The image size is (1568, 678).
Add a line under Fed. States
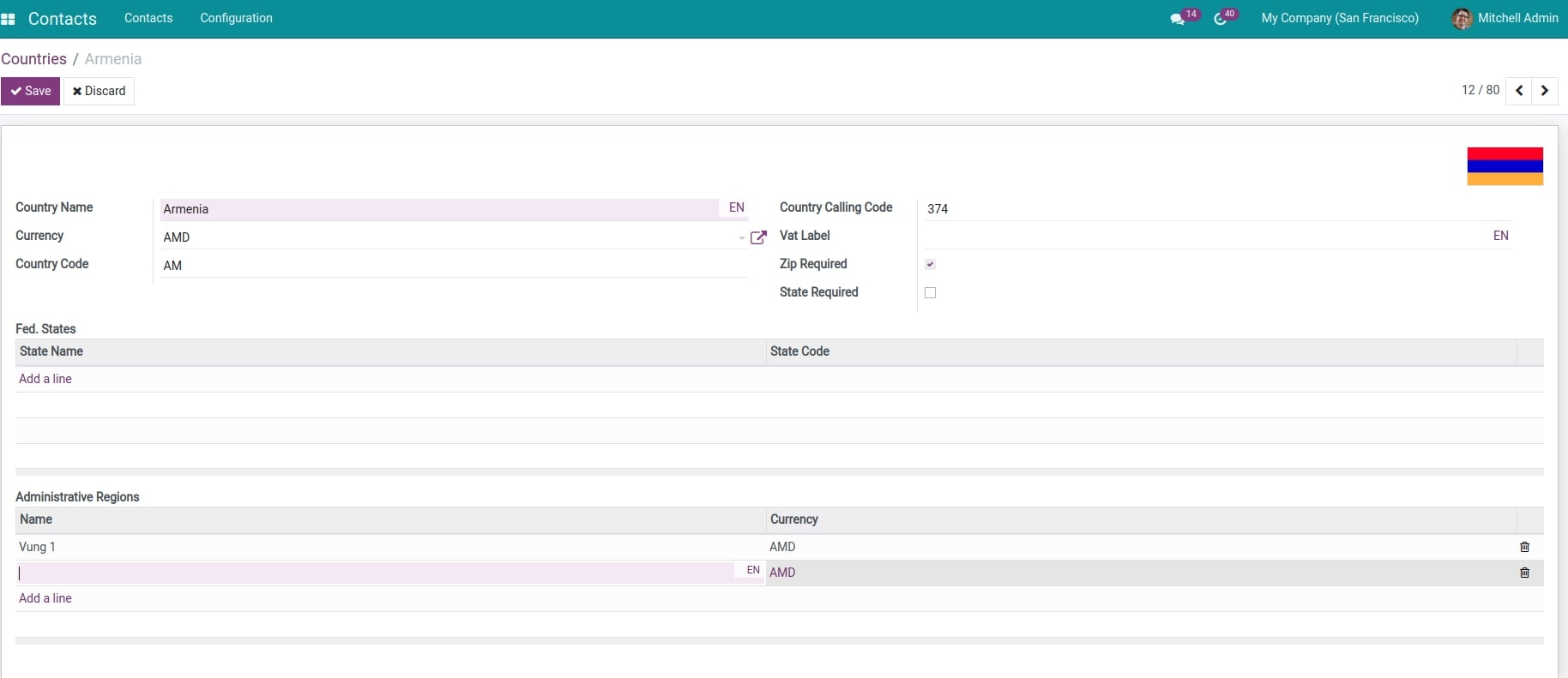pyautogui.click(x=45, y=379)
